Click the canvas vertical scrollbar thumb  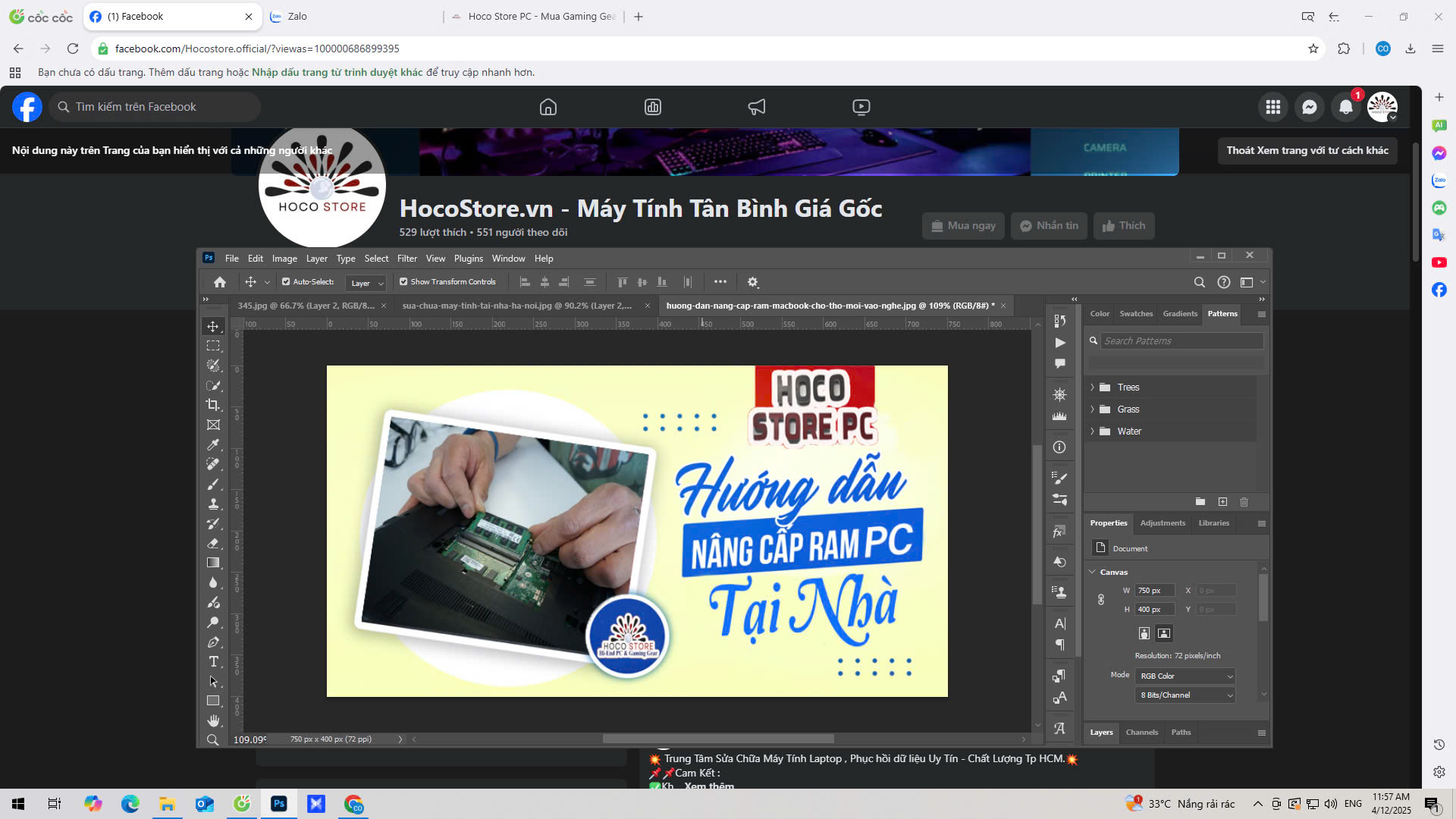tap(1037, 525)
